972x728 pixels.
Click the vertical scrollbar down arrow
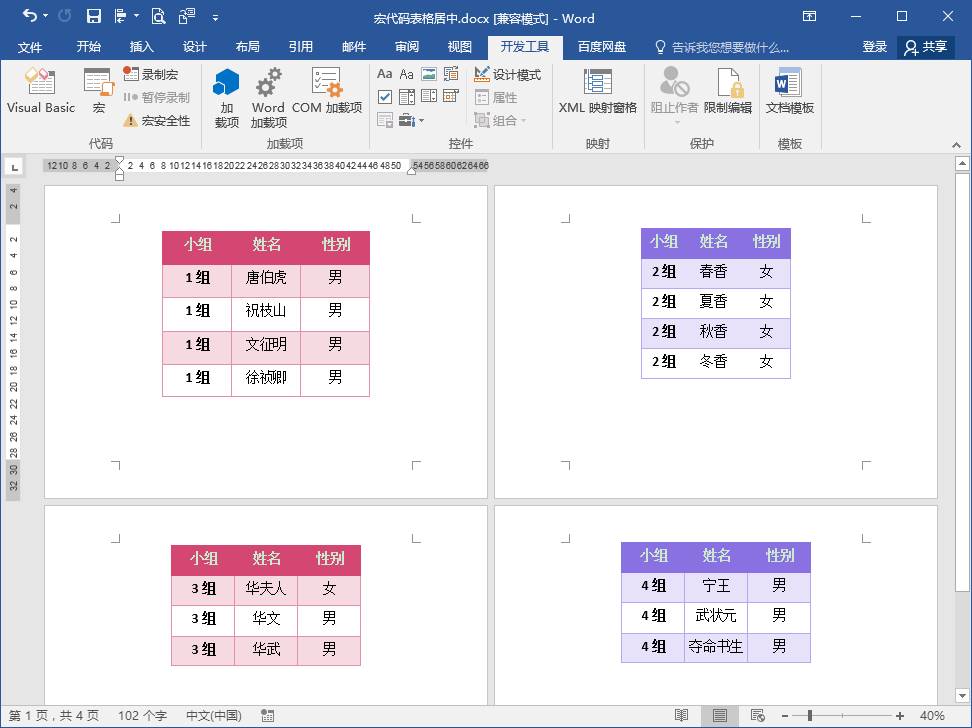(x=962, y=696)
